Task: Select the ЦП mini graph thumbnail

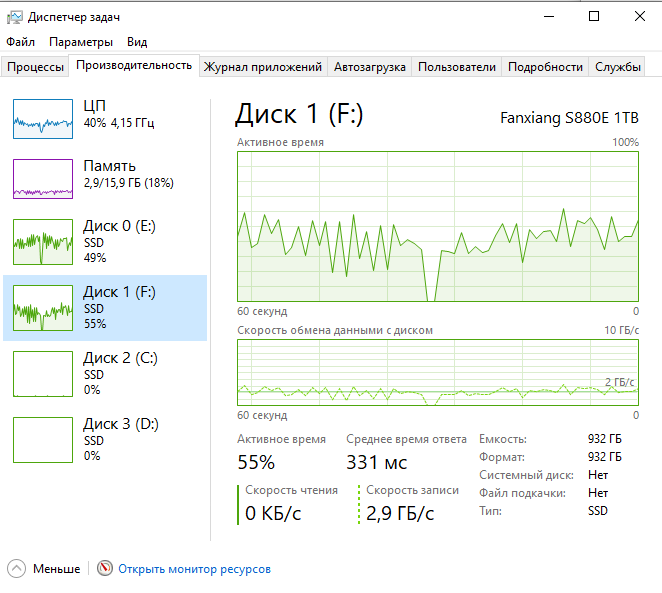Action: coord(43,117)
